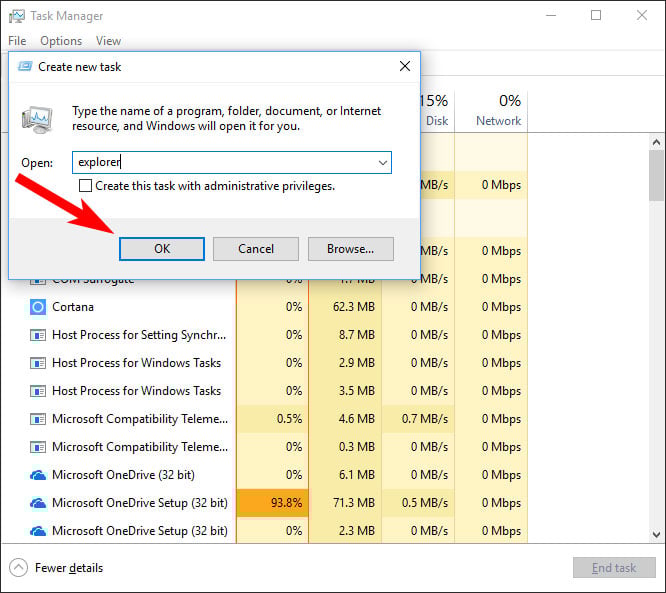The width and height of the screenshot is (666, 593).
Task: Click the scrollbar up arrow
Action: 656,142
